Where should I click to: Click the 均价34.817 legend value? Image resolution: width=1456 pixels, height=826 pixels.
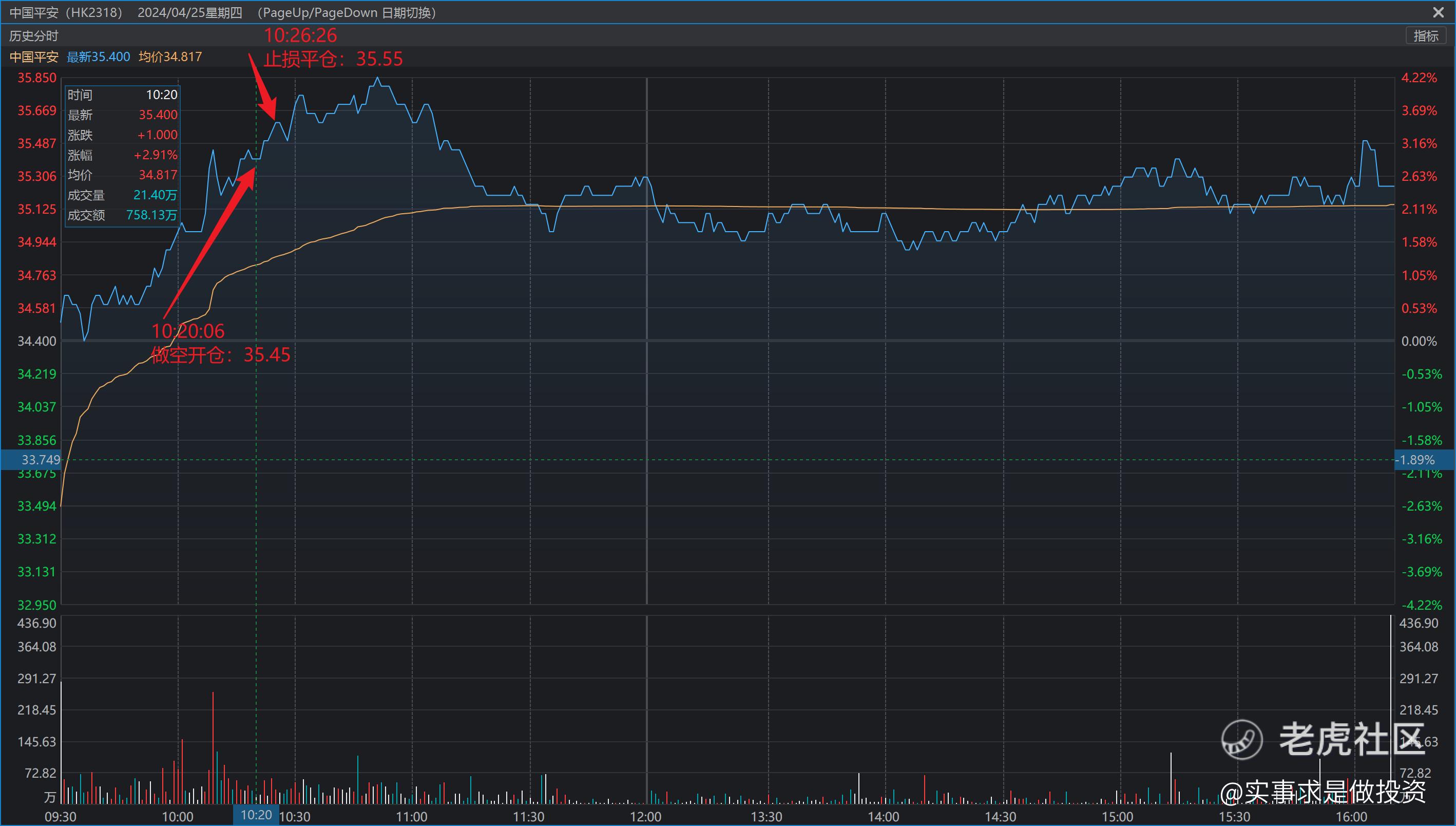(x=170, y=57)
